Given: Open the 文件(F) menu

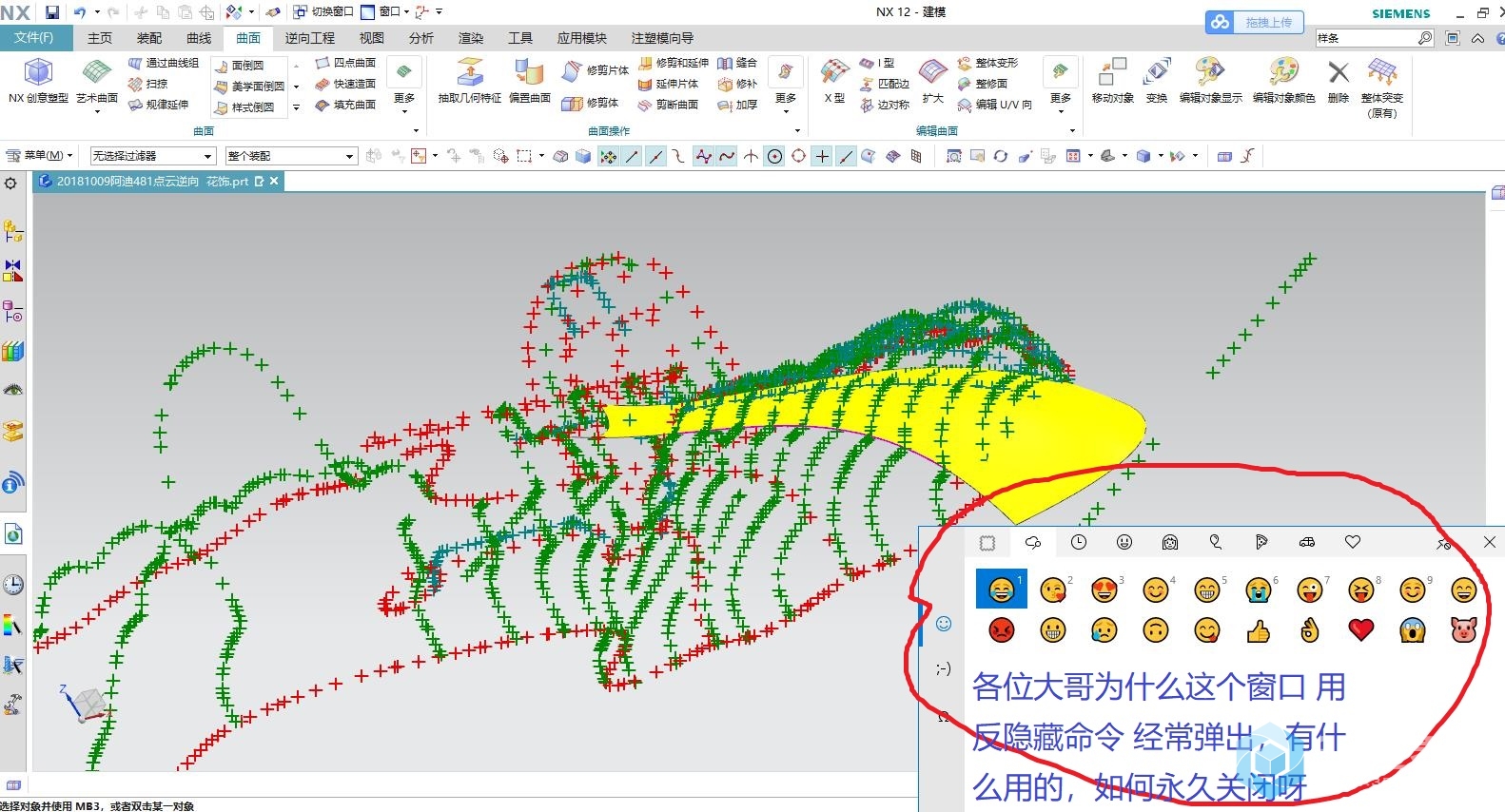Looking at the screenshot, I should point(34,37).
